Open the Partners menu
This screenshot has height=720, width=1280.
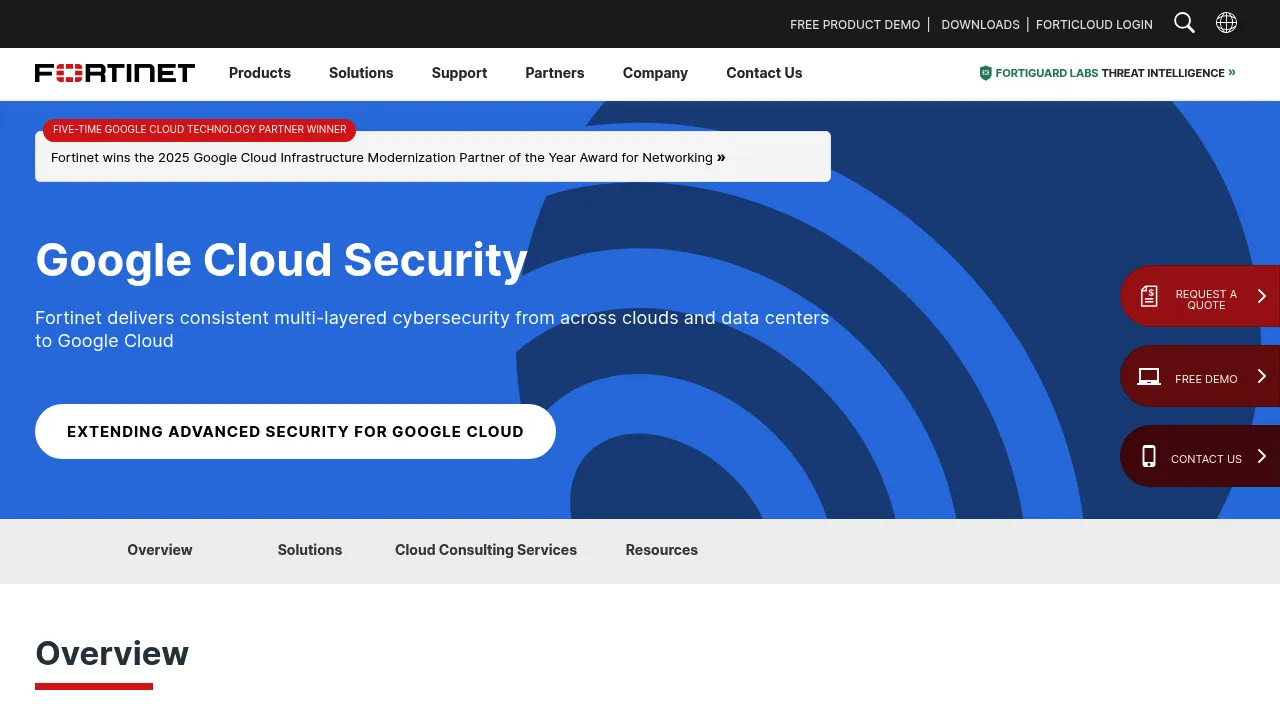click(x=555, y=73)
